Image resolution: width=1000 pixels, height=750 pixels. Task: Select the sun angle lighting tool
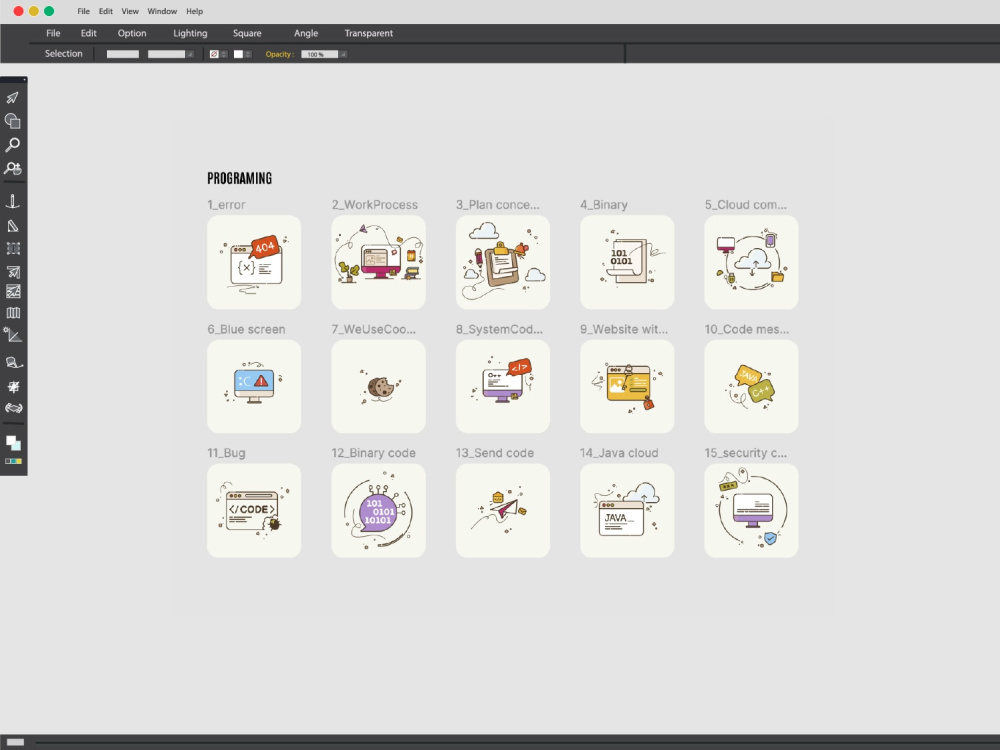pyautogui.click(x=13, y=335)
